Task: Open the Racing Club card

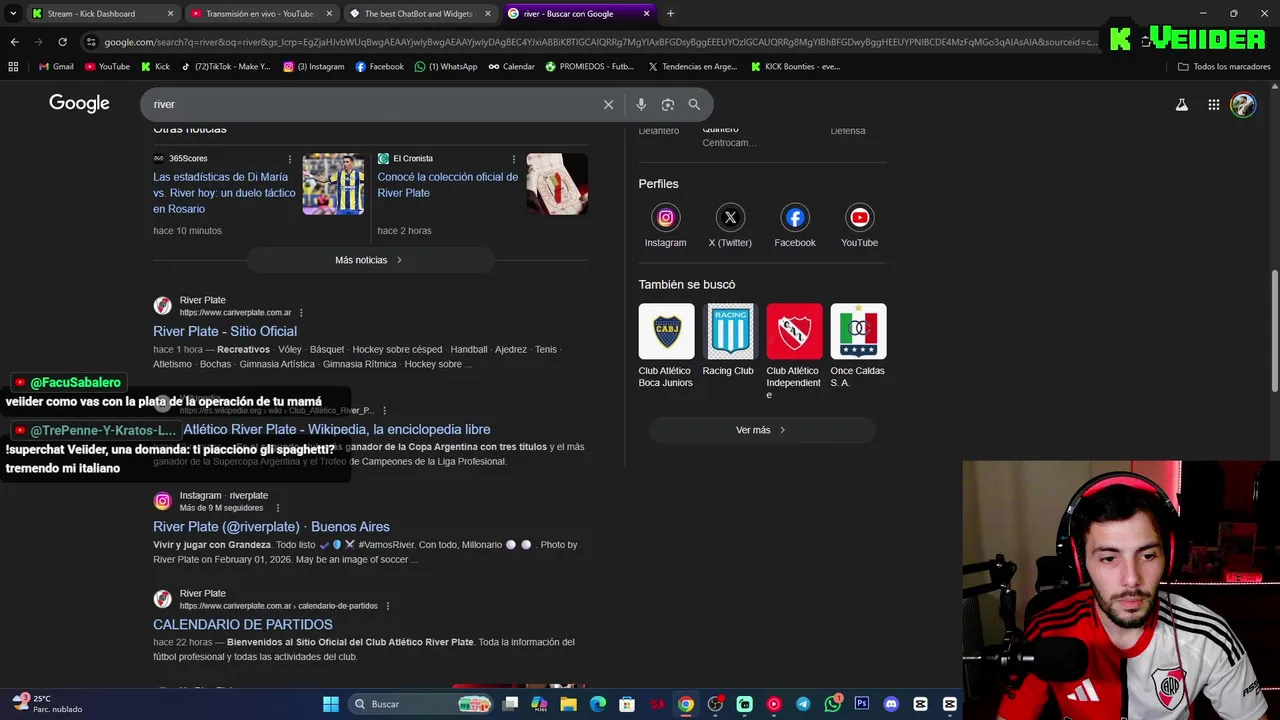Action: pos(729,340)
